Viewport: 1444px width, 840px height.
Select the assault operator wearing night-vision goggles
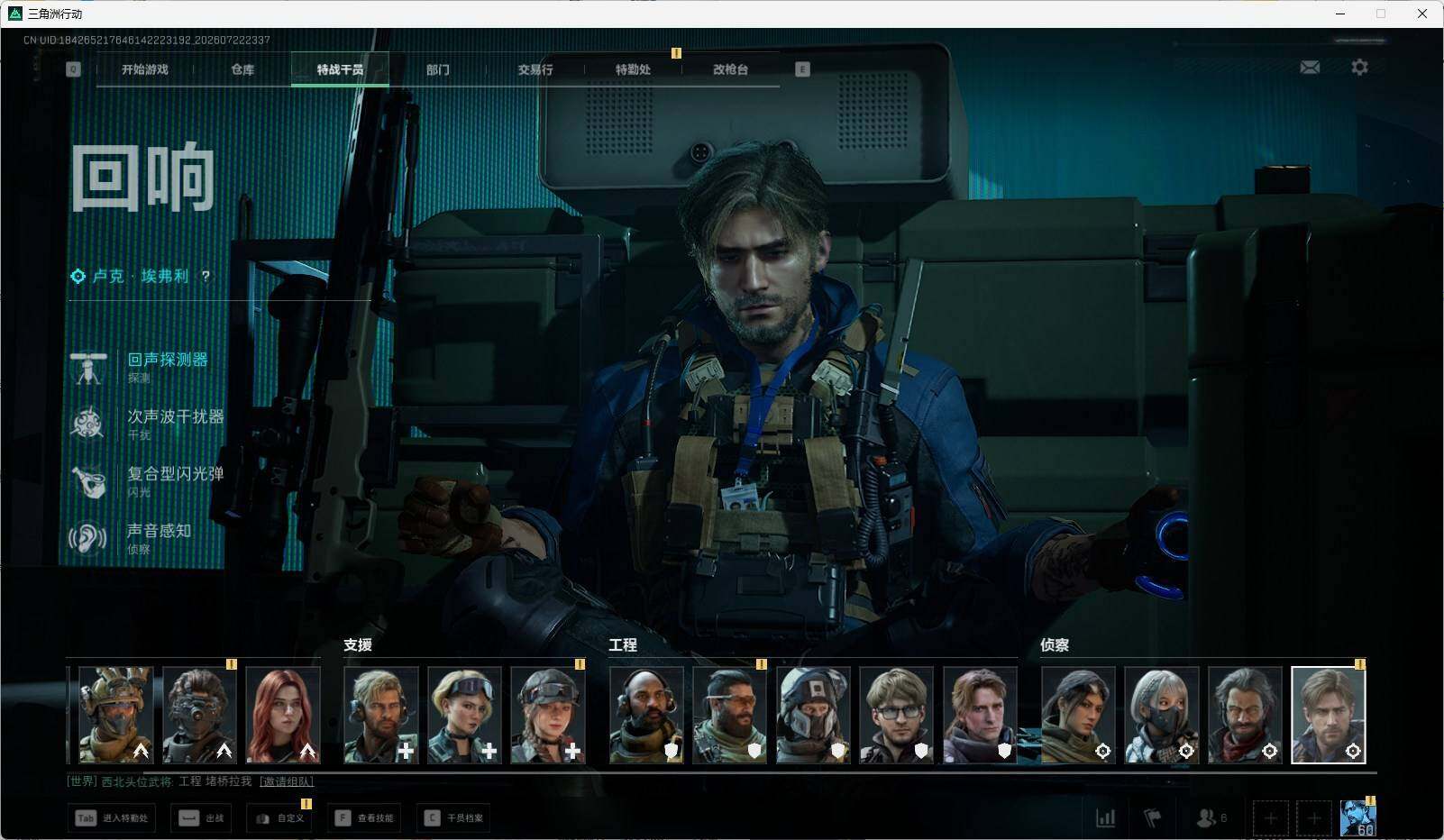199,715
